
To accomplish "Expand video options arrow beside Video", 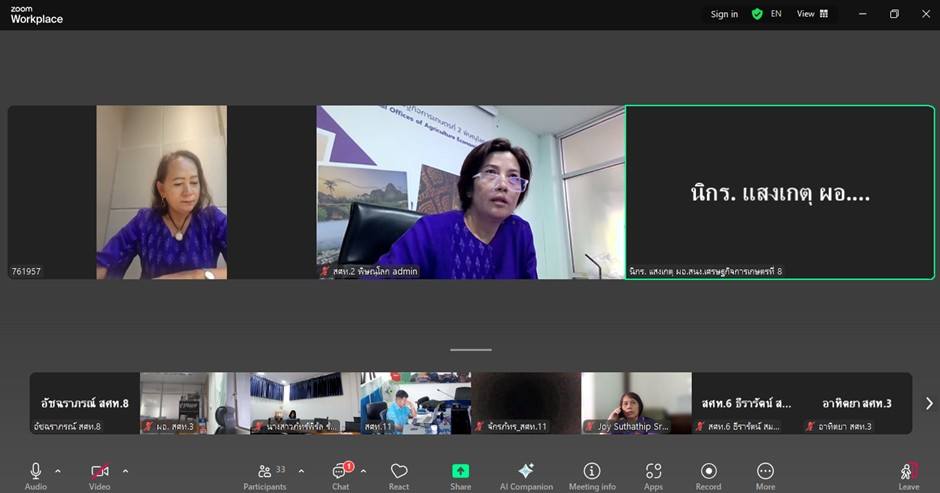I will pyautogui.click(x=125, y=470).
